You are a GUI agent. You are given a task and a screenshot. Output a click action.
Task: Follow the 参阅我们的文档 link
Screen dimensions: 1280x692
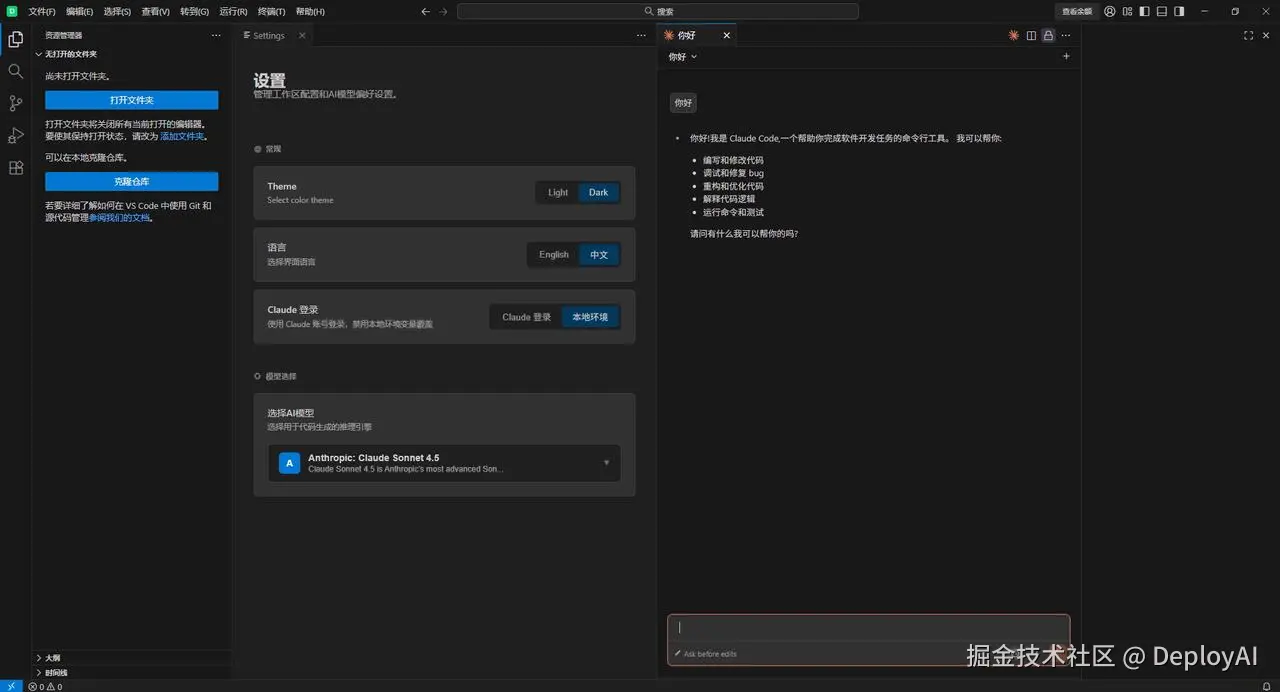[x=120, y=217]
